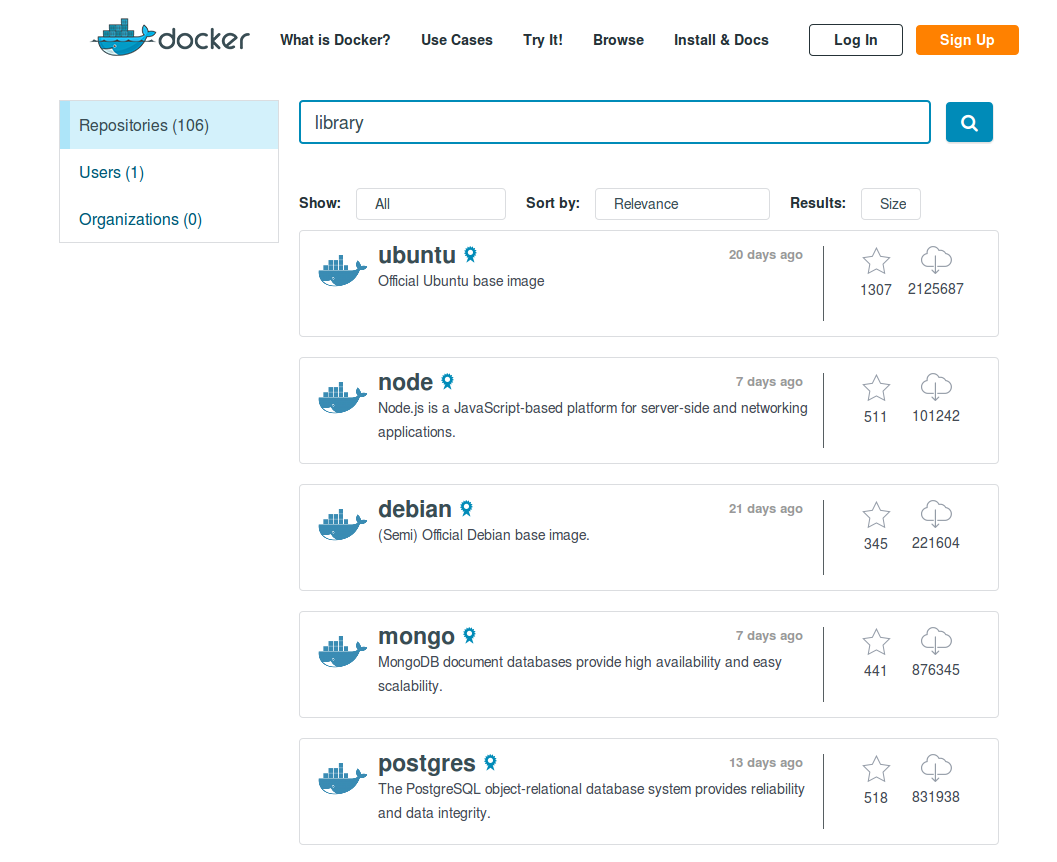Click the download cloud icon for mongo
This screenshot has height=862, width=1057.
click(x=936, y=641)
